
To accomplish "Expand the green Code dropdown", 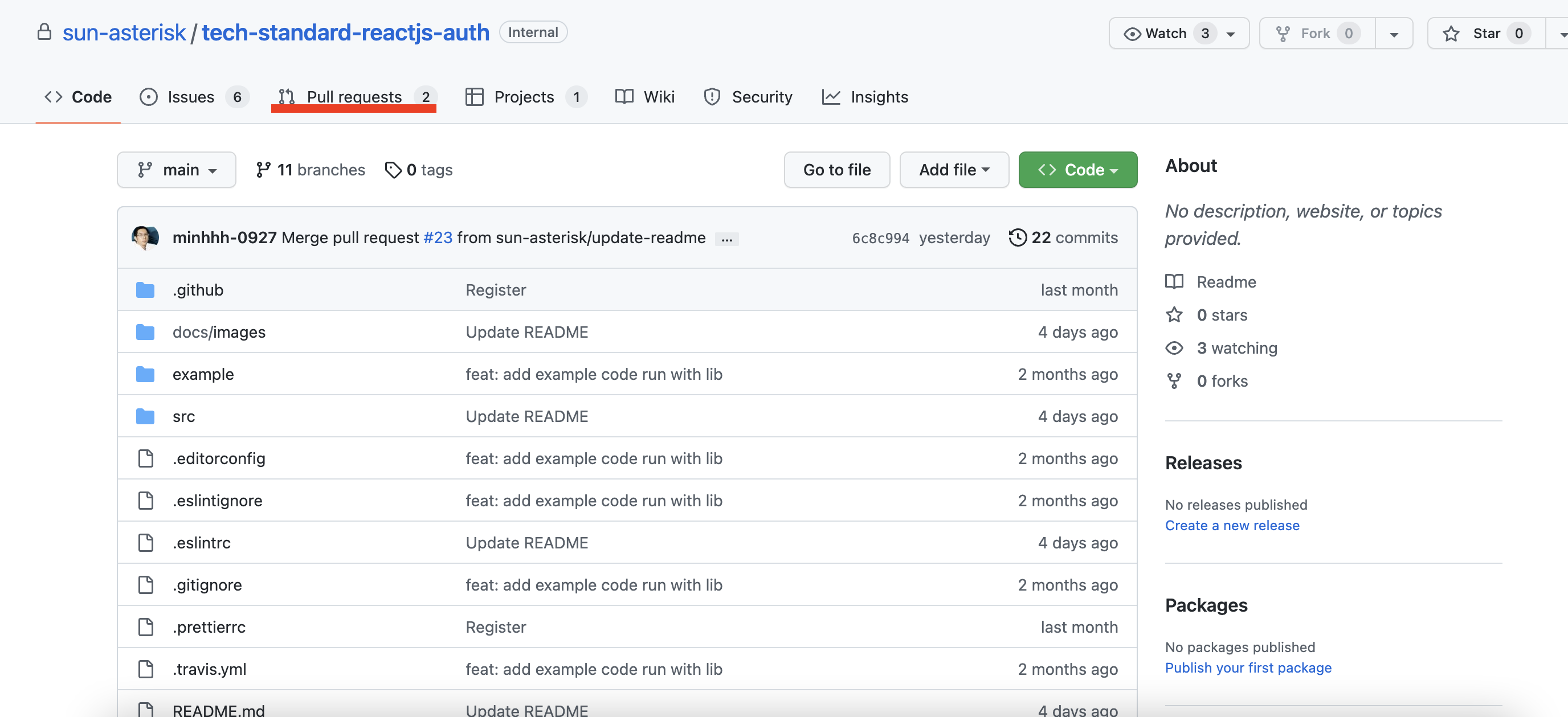I will [x=1077, y=170].
